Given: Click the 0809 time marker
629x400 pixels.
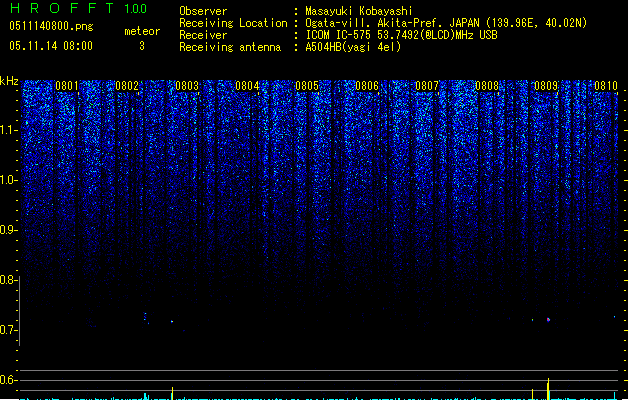Looking at the screenshot, I should pyautogui.click(x=546, y=86).
